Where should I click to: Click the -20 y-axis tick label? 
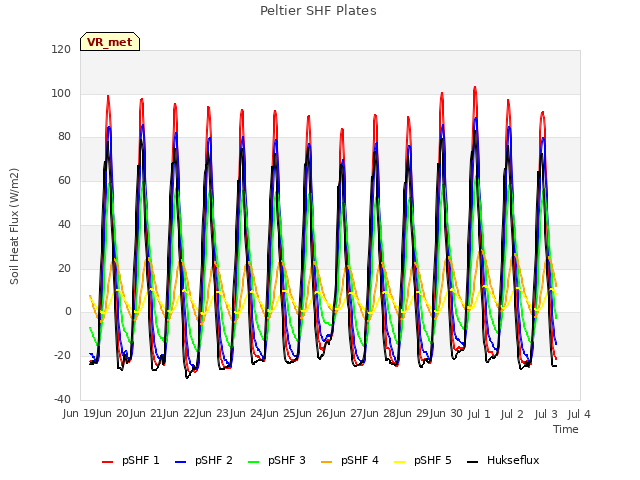62,356
